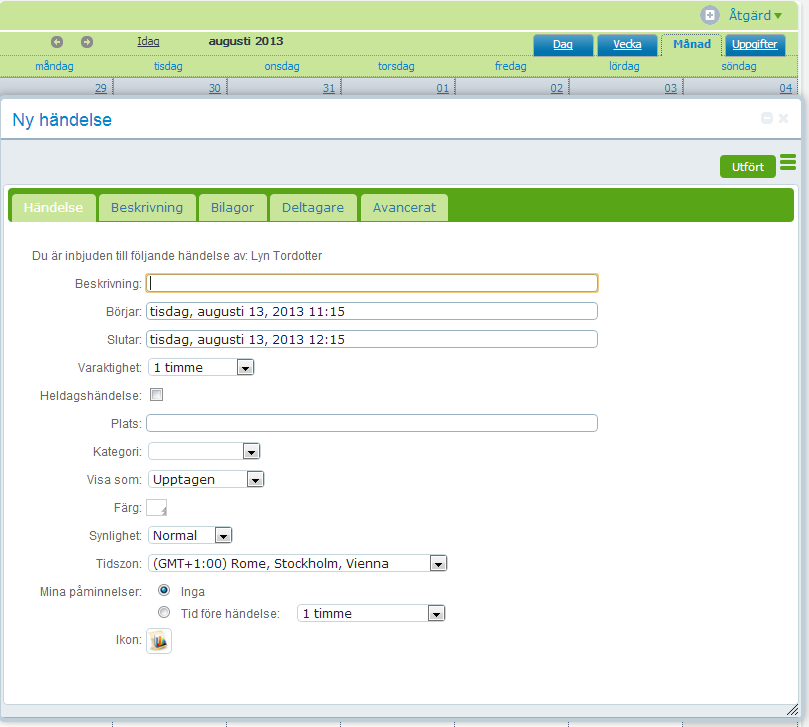Image resolution: width=809 pixels, height=727 pixels.
Task: Focus the Beskrivning text field
Action: 372,283
